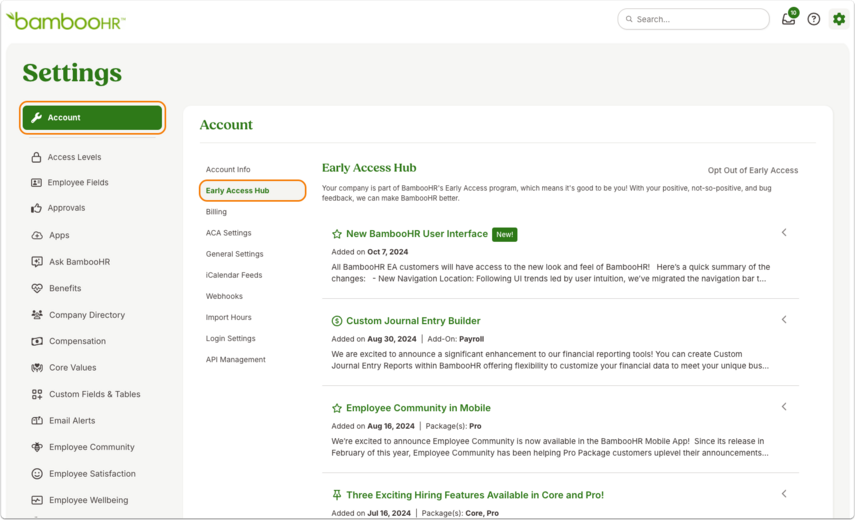Click the Company Directory people icon
The image size is (855, 520).
click(x=37, y=315)
